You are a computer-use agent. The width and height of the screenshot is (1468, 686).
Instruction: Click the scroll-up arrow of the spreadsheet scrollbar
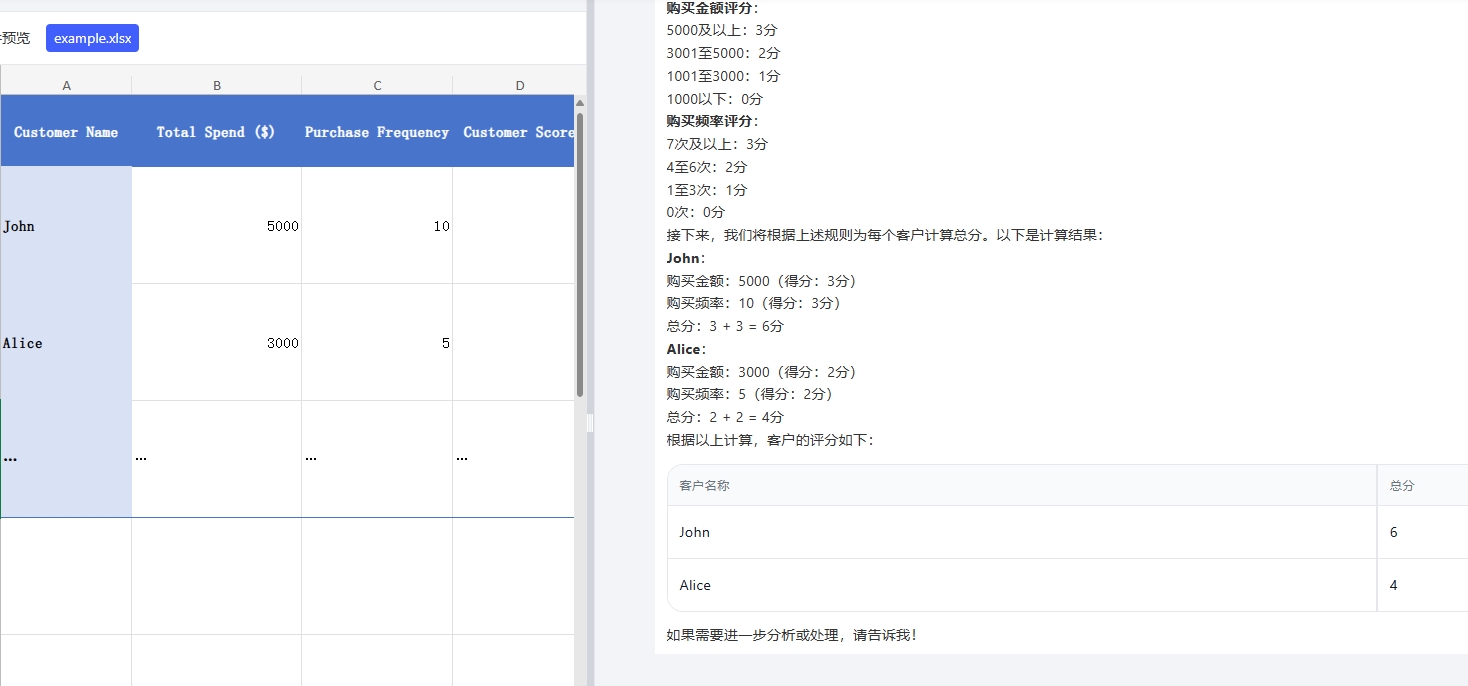click(x=580, y=103)
